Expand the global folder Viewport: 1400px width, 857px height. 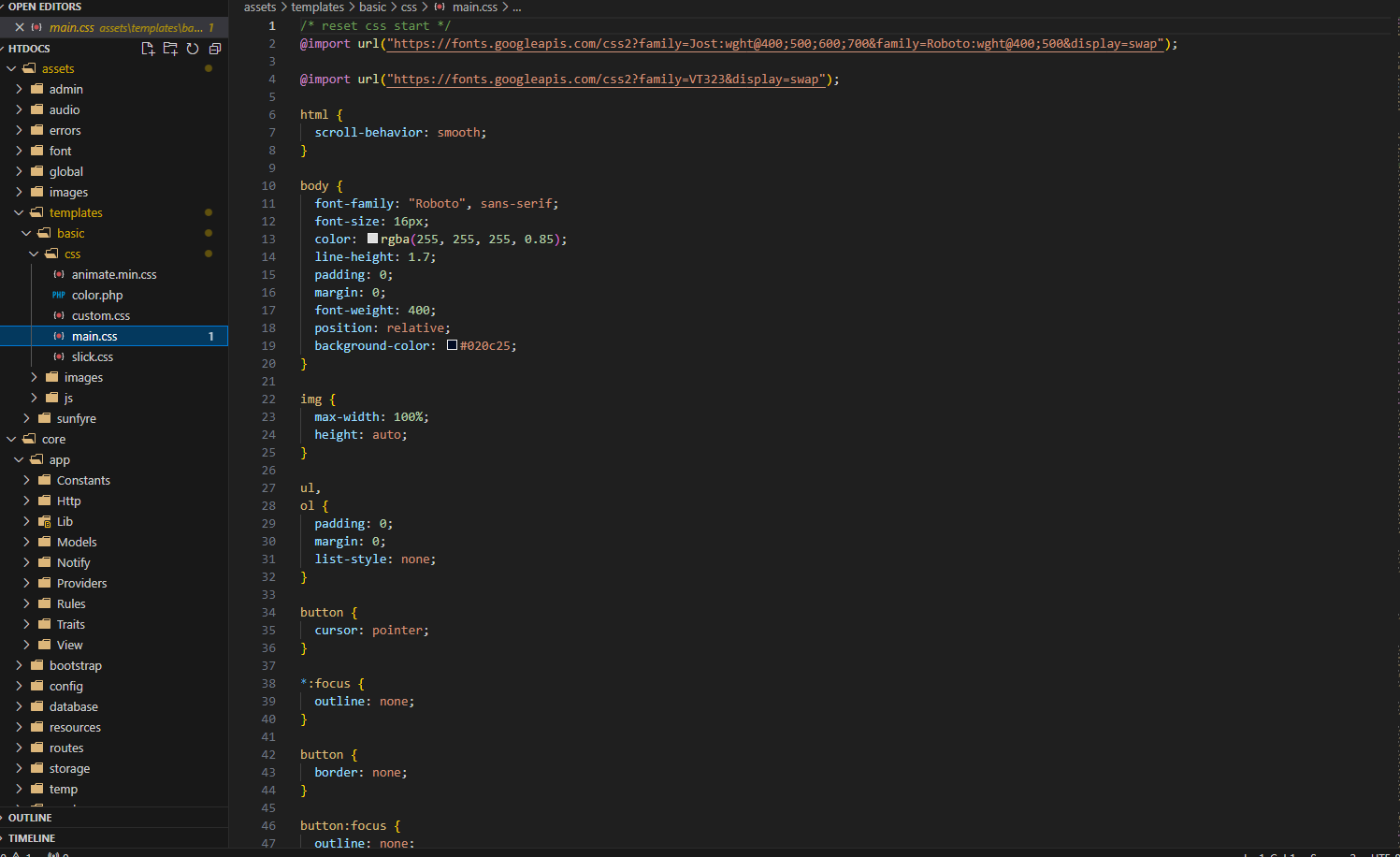[x=114, y=171]
